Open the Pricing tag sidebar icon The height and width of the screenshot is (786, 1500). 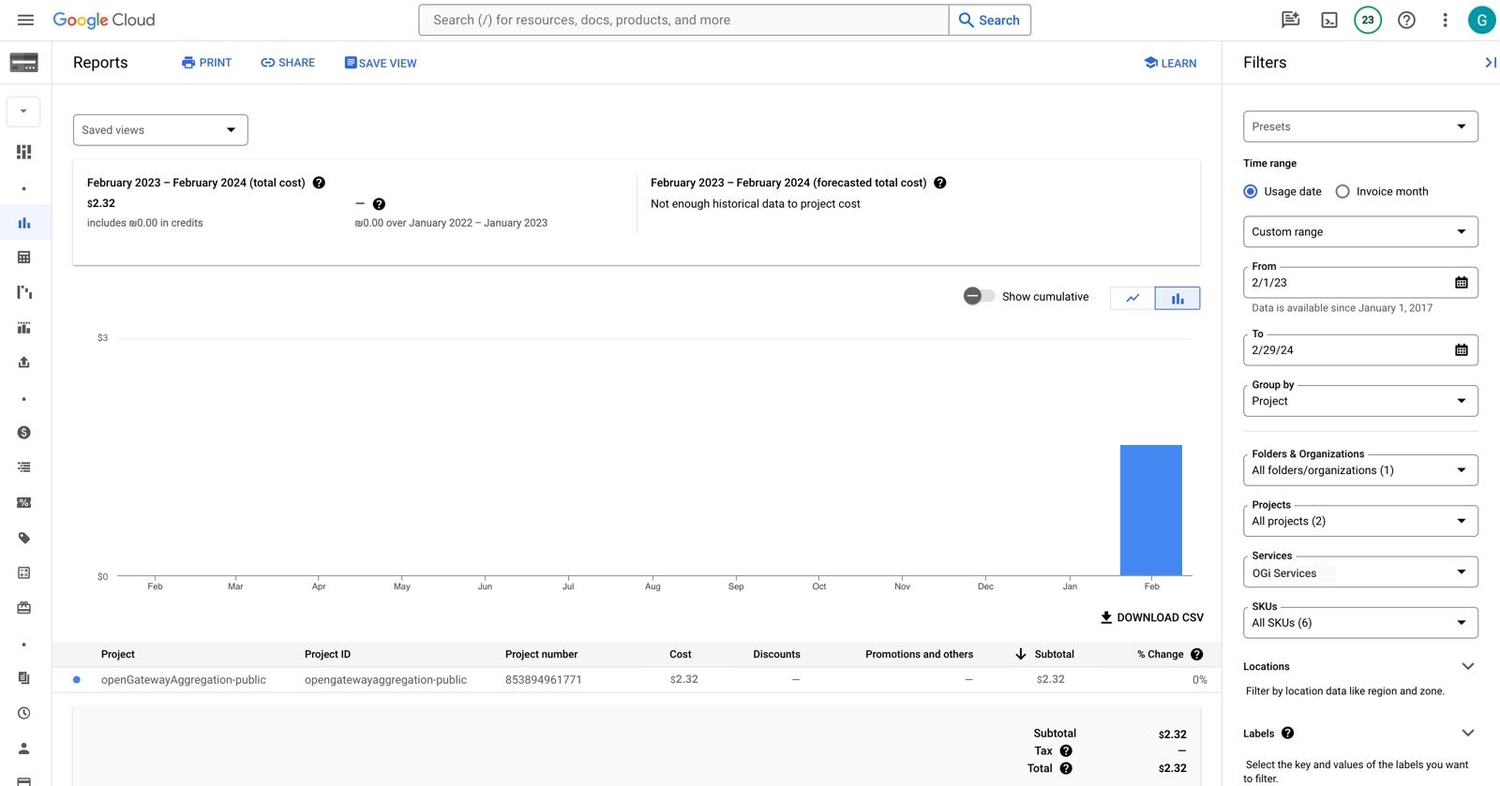tap(24, 538)
